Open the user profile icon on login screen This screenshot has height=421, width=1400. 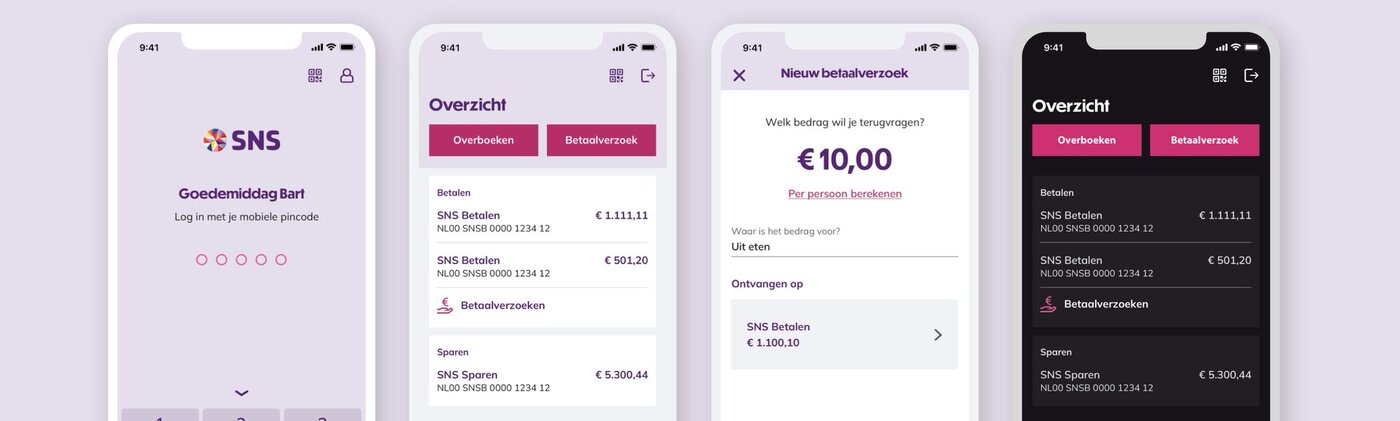[x=347, y=76]
